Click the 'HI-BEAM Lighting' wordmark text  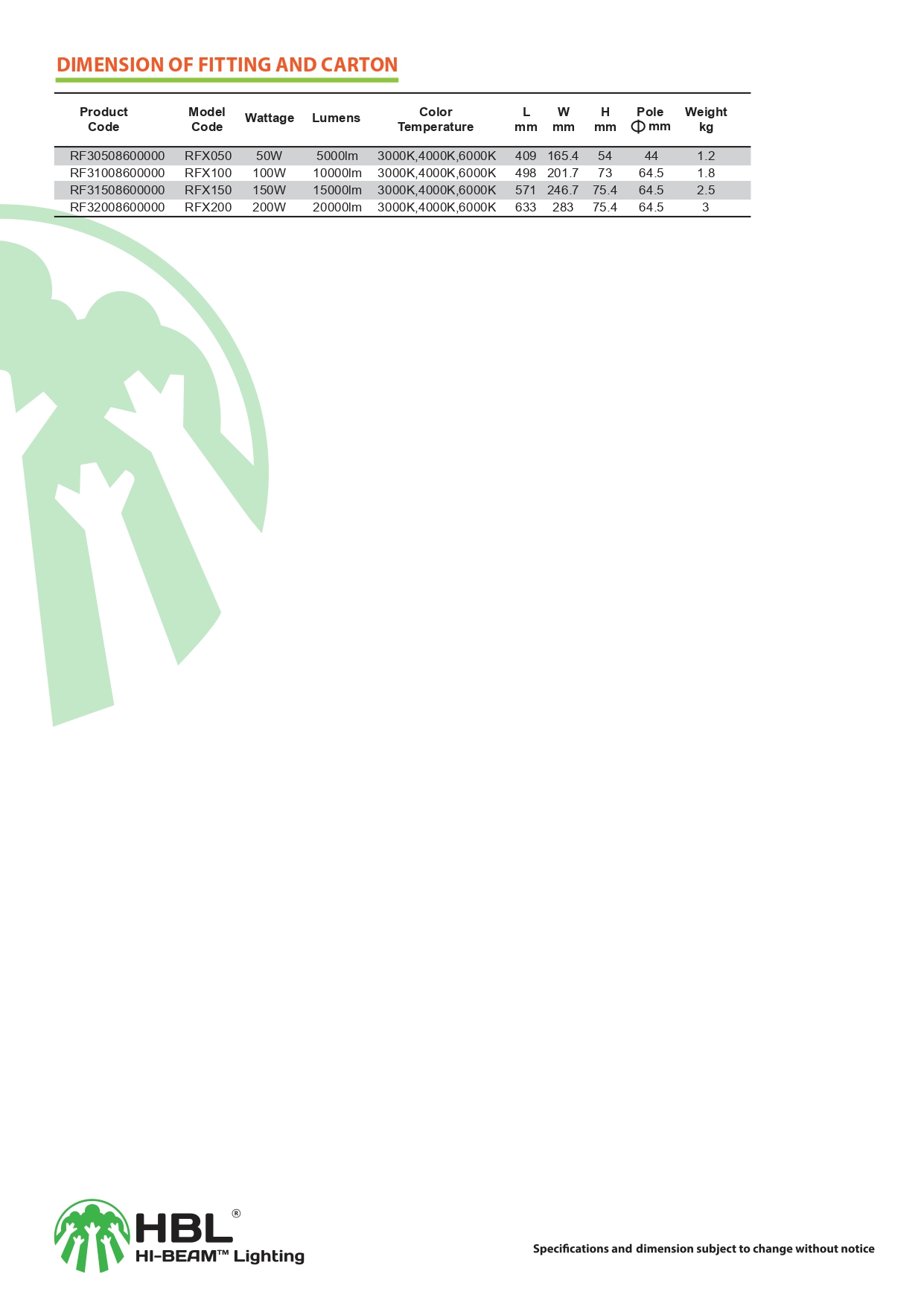tap(220, 1256)
